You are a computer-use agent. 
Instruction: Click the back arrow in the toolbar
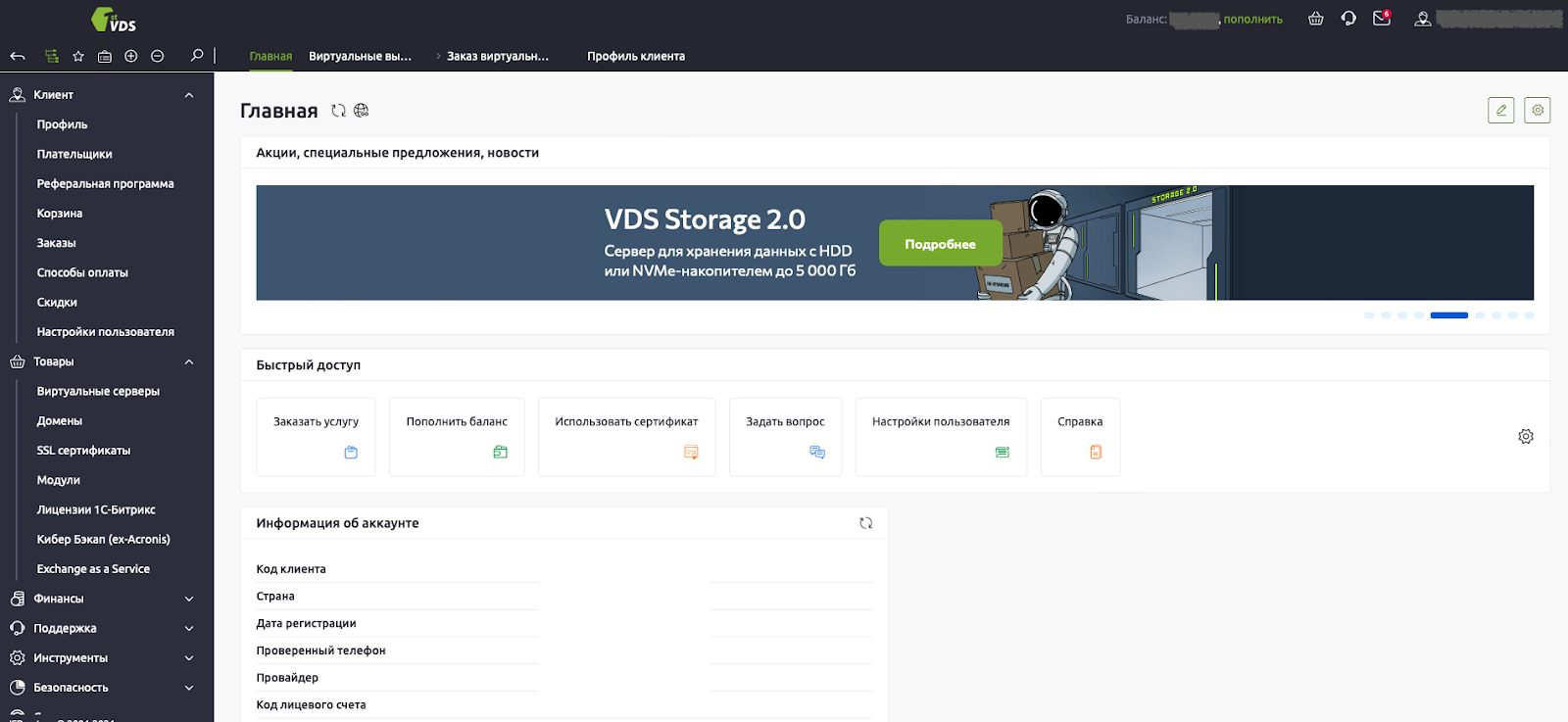click(17, 57)
